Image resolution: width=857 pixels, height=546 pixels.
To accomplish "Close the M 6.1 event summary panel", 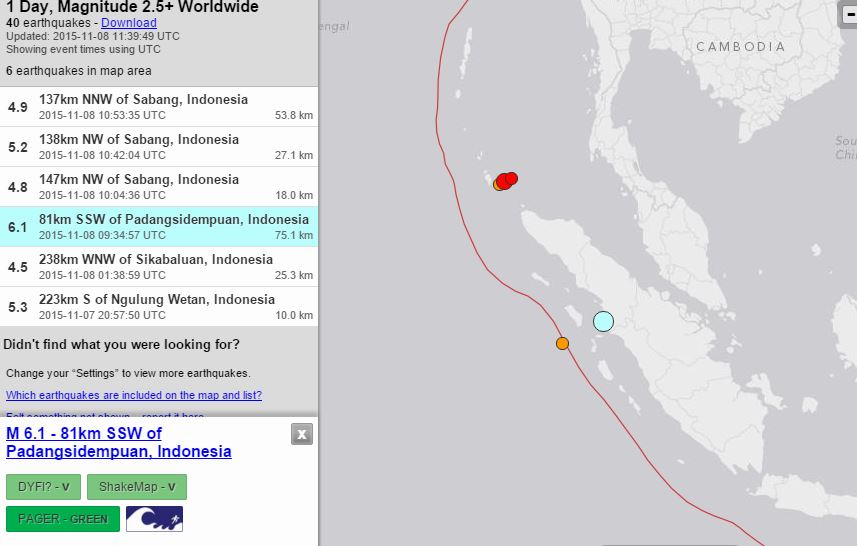I will click(302, 435).
